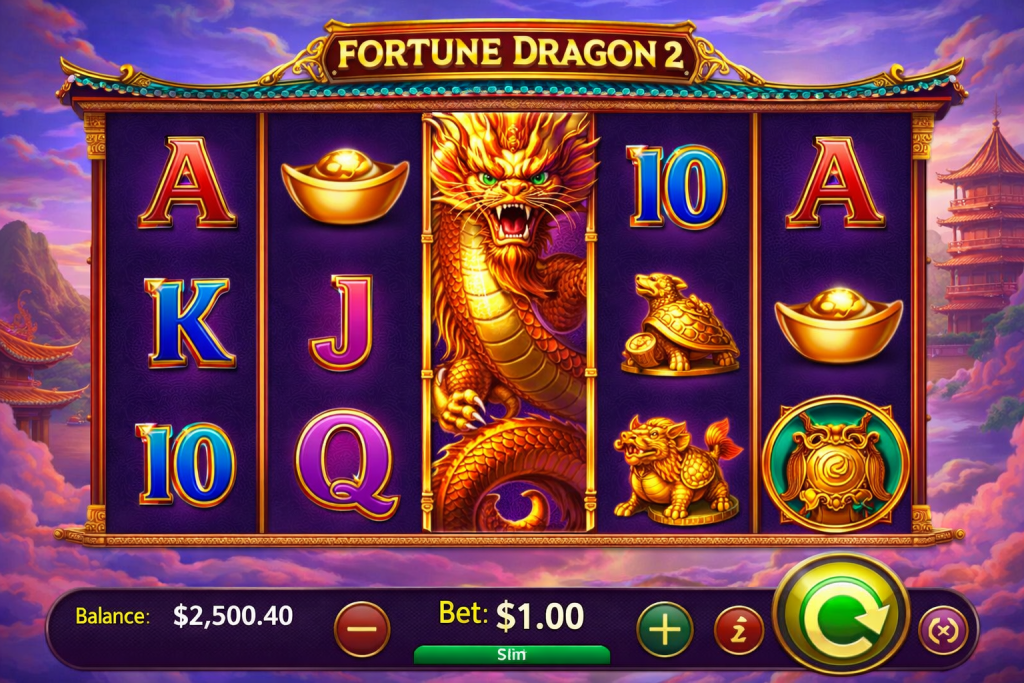Decrease bet with red minus button
Image resolution: width=1024 pixels, height=683 pixels.
(362, 629)
